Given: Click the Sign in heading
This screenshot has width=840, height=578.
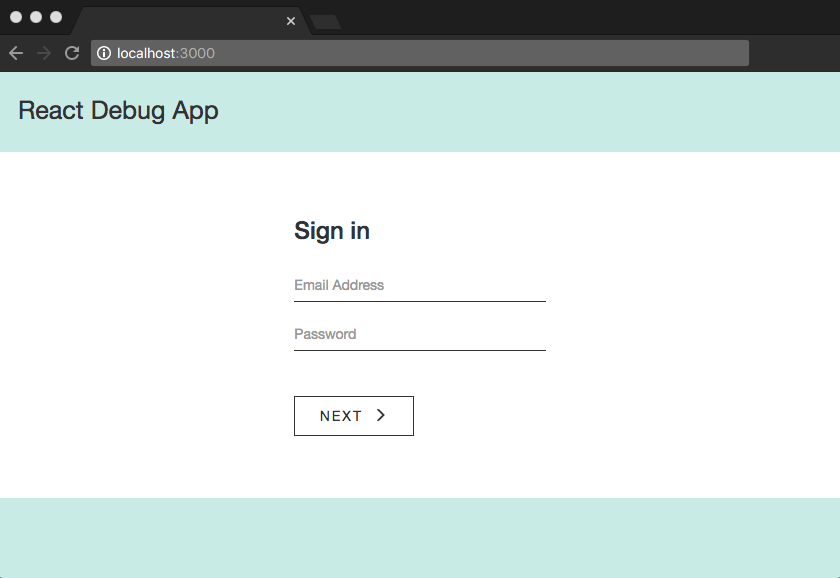Looking at the screenshot, I should coord(332,231).
